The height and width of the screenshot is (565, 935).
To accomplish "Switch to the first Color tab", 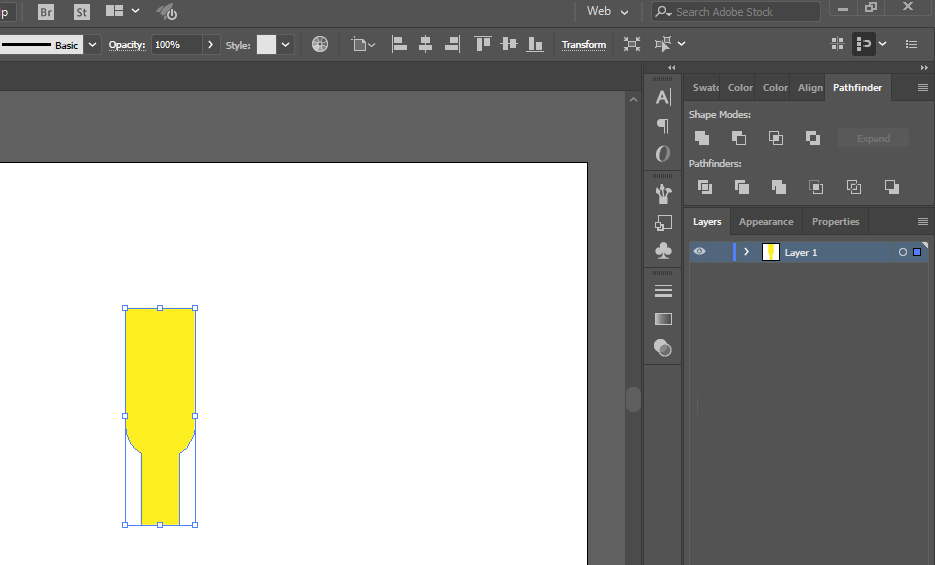I will 739,88.
